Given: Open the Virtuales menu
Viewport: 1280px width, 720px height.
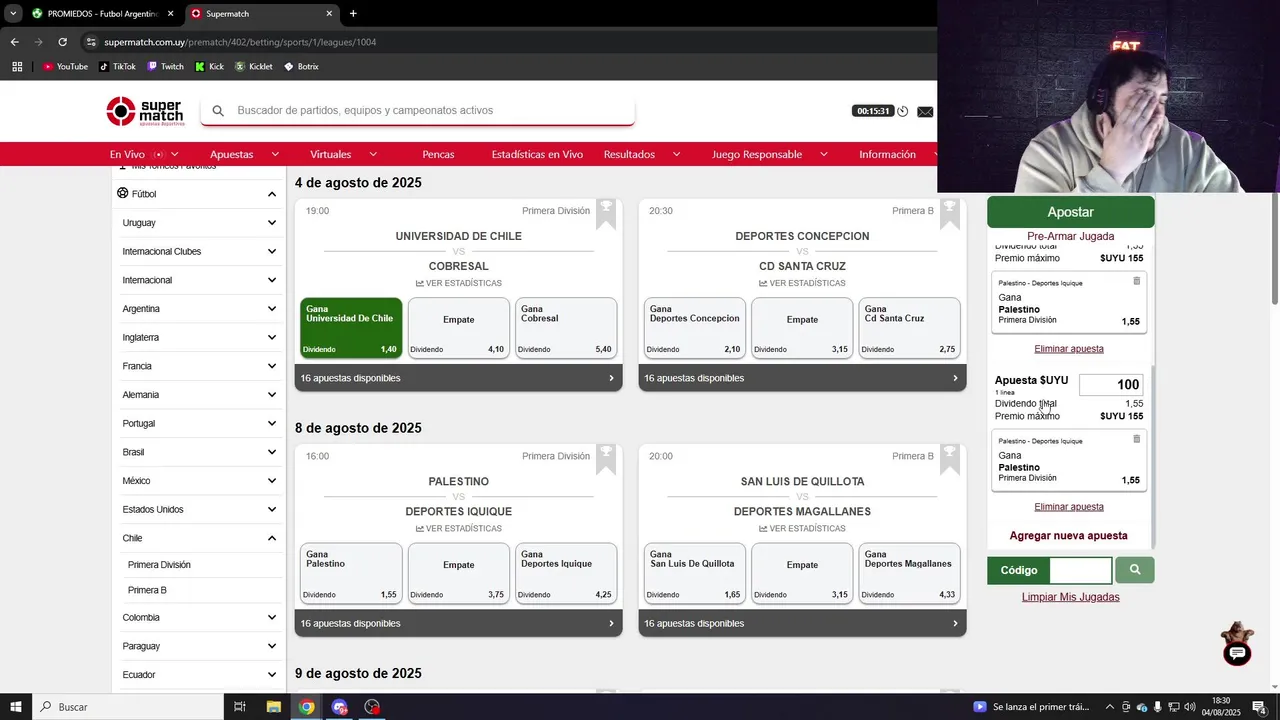Looking at the screenshot, I should 343,154.
